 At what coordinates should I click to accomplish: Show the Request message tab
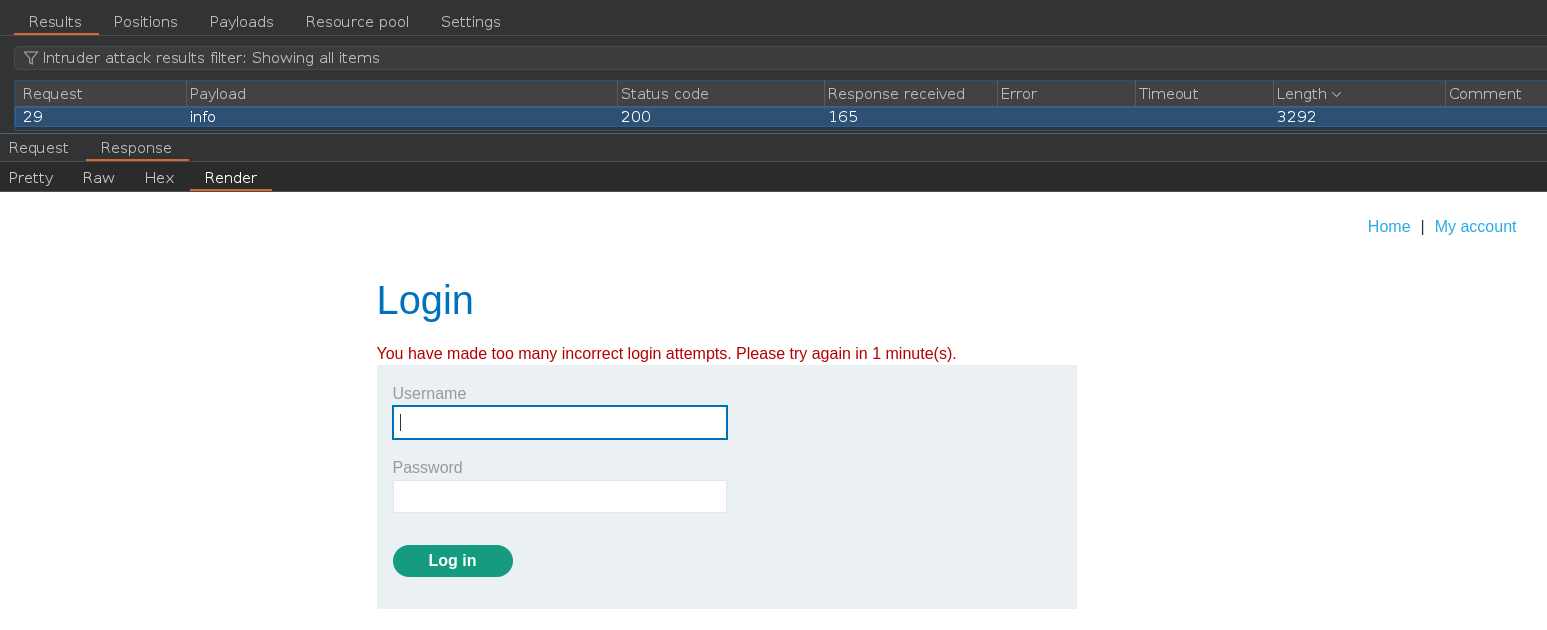[39, 148]
